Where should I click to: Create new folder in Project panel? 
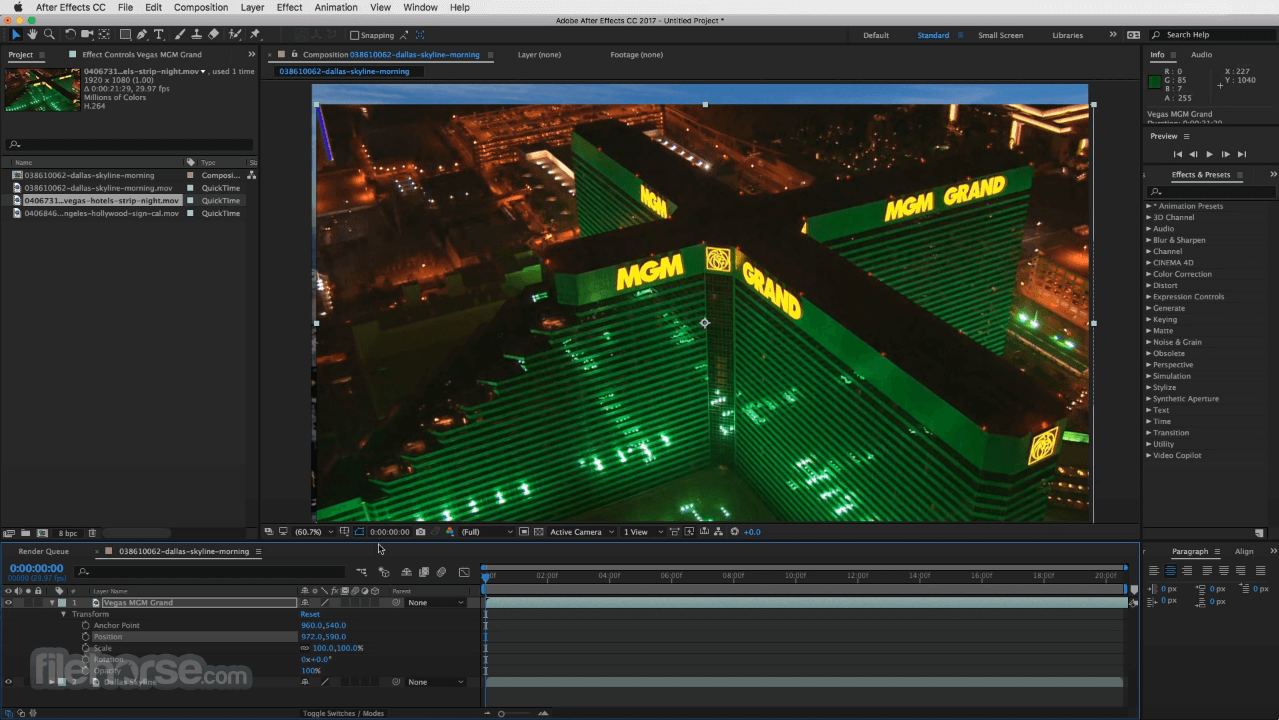point(27,533)
